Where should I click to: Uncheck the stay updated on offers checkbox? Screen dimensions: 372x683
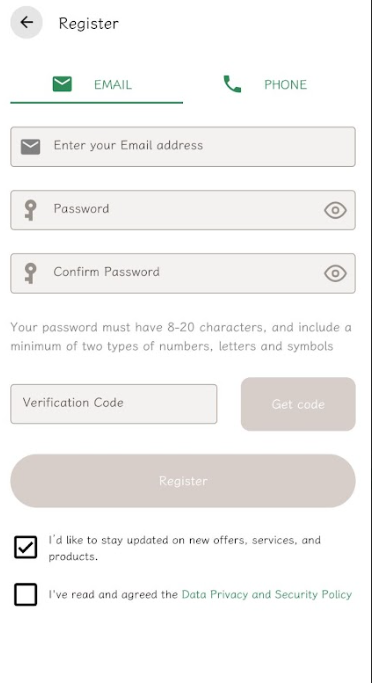(26, 547)
